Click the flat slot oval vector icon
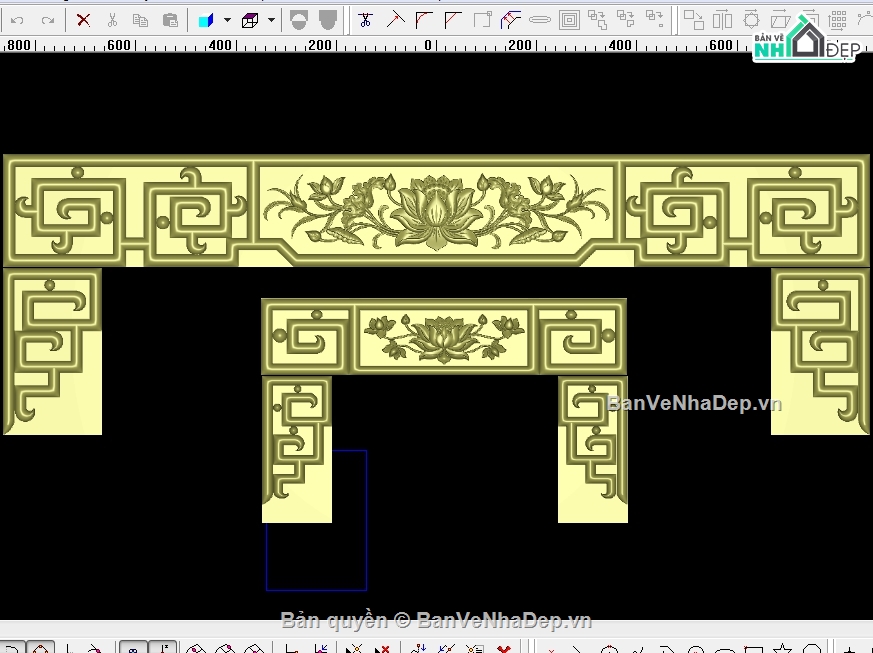 539,21
